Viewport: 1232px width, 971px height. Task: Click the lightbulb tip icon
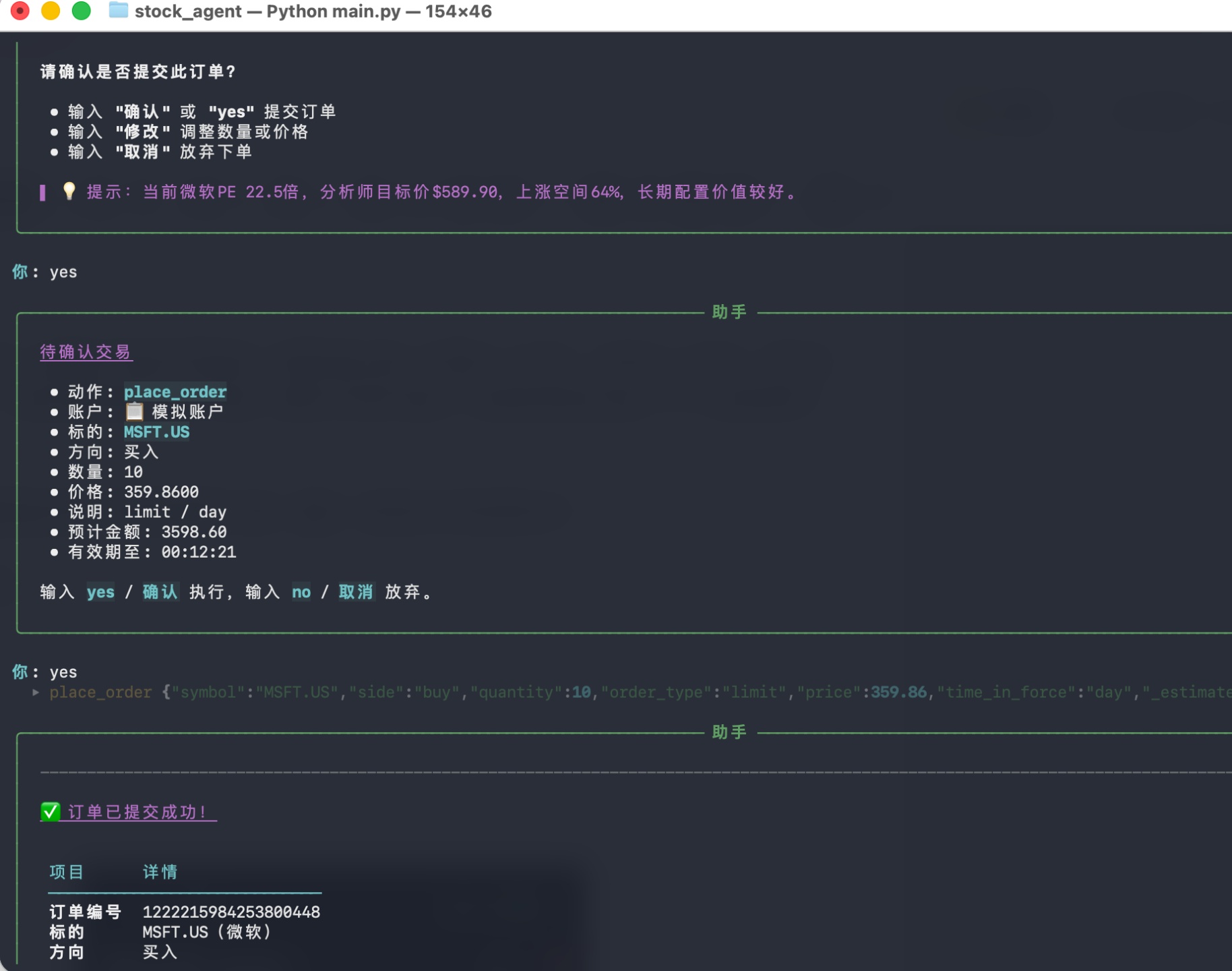tap(69, 192)
